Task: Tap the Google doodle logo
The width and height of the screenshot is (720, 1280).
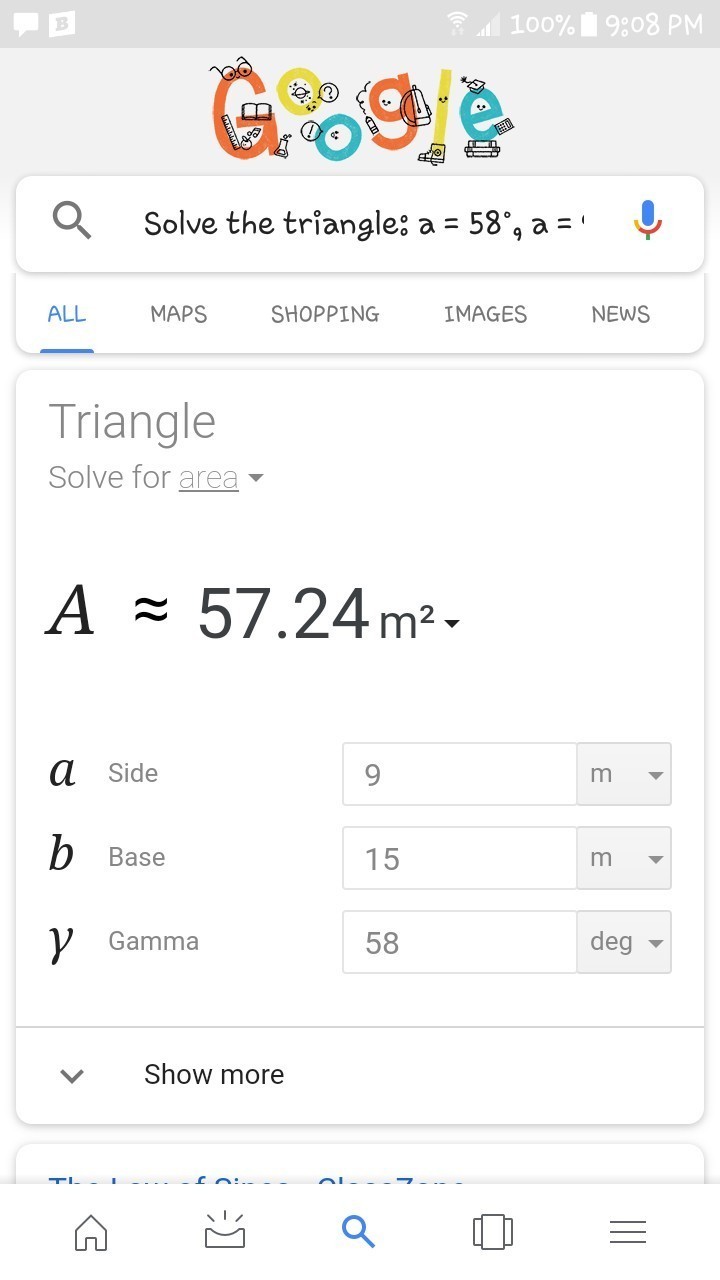Action: click(x=360, y=112)
